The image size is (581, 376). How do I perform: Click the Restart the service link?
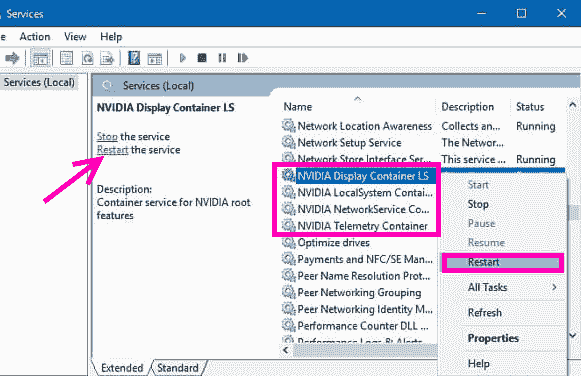pyautogui.click(x=112, y=150)
